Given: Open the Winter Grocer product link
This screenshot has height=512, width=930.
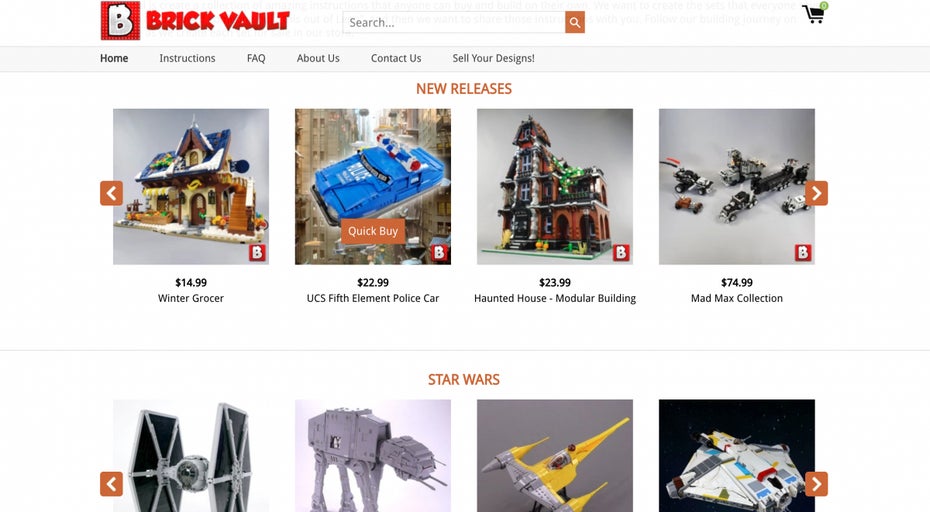Looking at the screenshot, I should point(190,298).
